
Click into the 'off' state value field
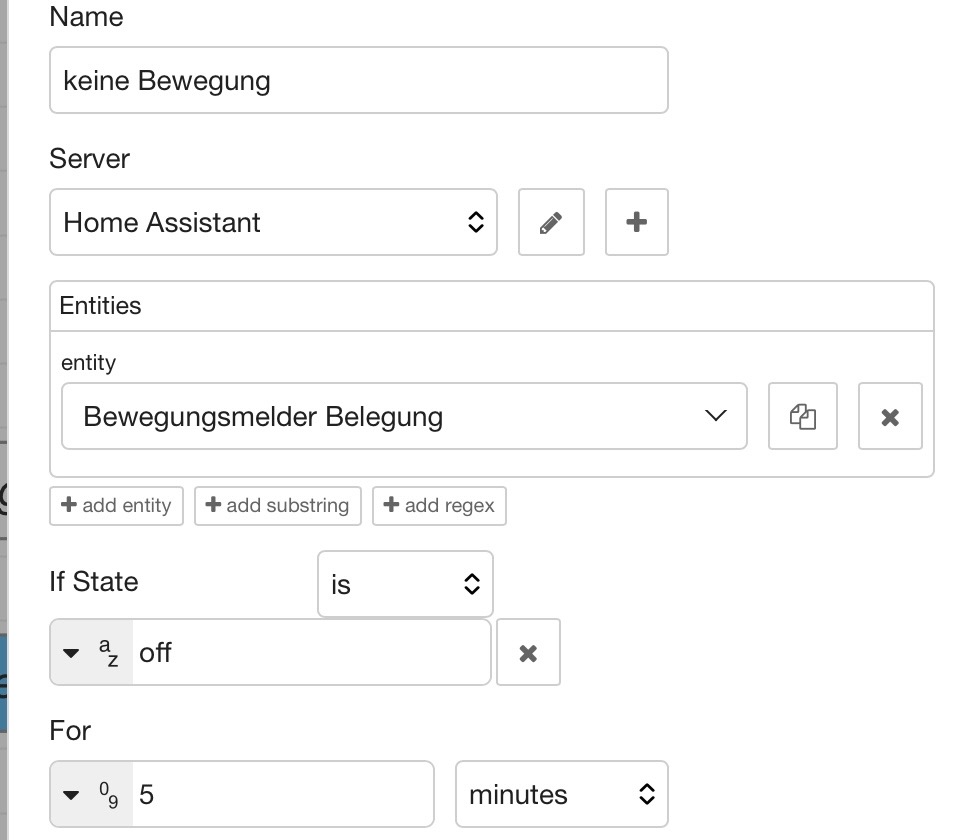[311, 653]
